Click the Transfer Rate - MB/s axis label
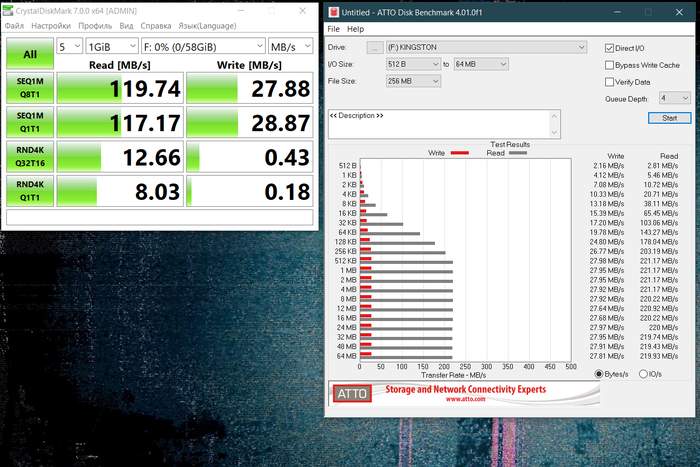Screen dimensions: 700x467 point(453,375)
